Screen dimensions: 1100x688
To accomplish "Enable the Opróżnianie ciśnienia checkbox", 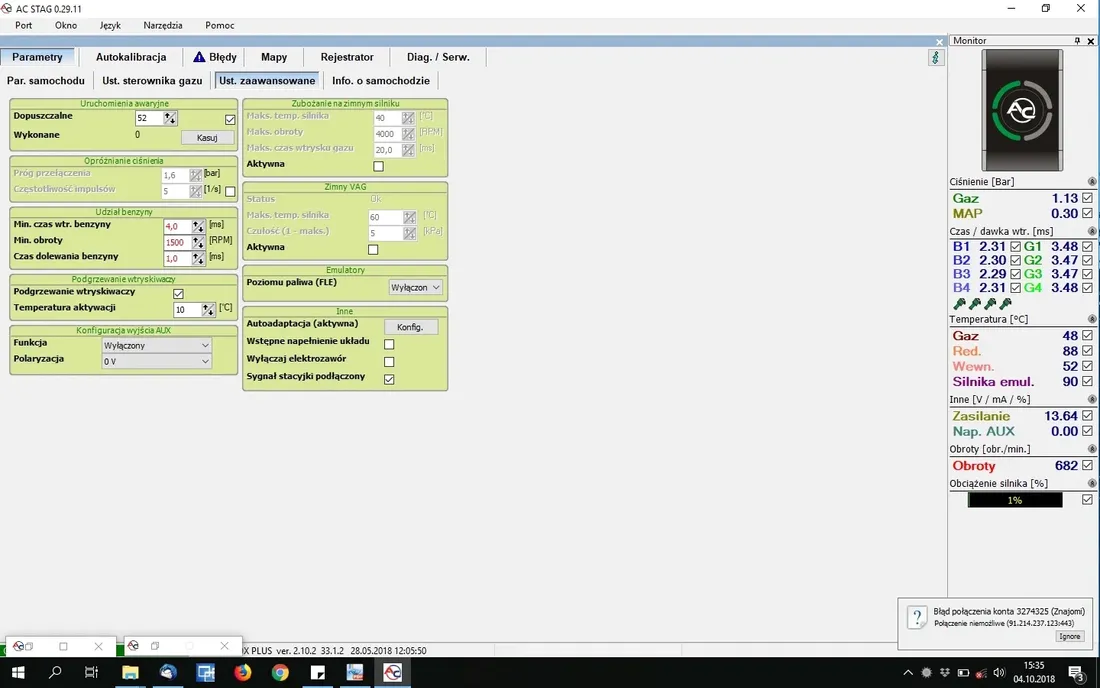I will coord(230,191).
